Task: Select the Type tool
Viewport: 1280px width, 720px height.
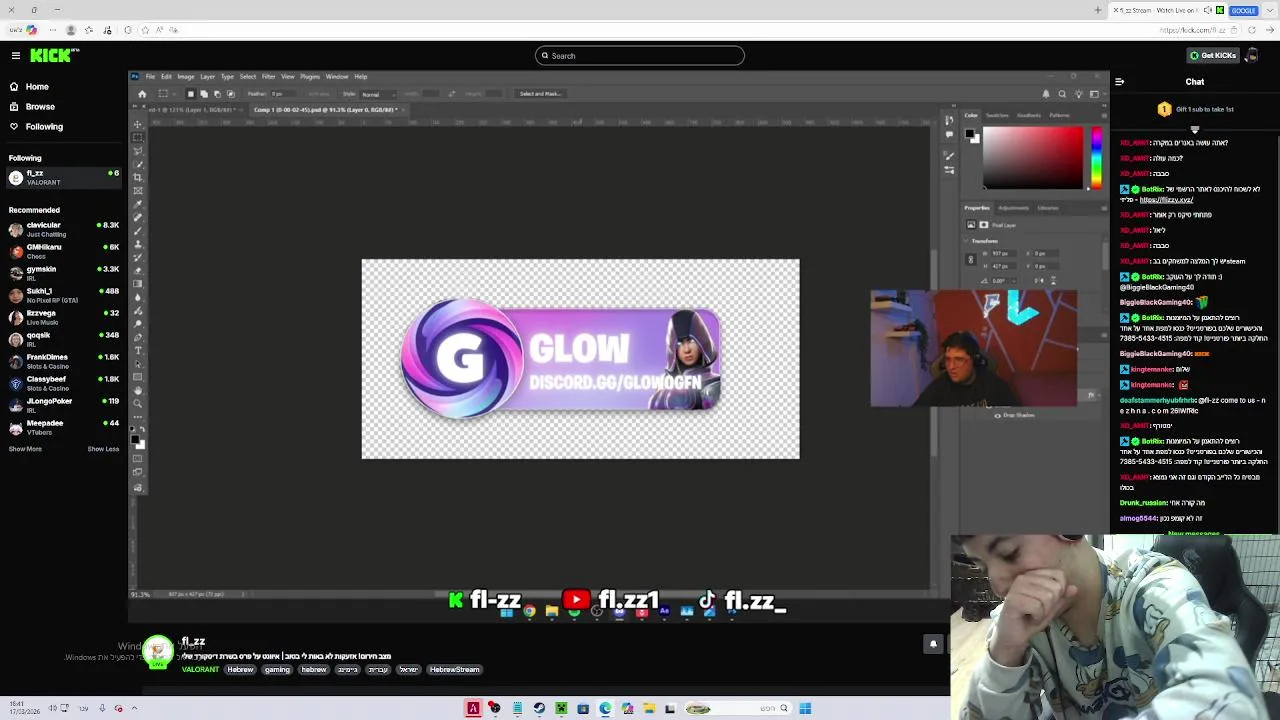Action: click(138, 350)
